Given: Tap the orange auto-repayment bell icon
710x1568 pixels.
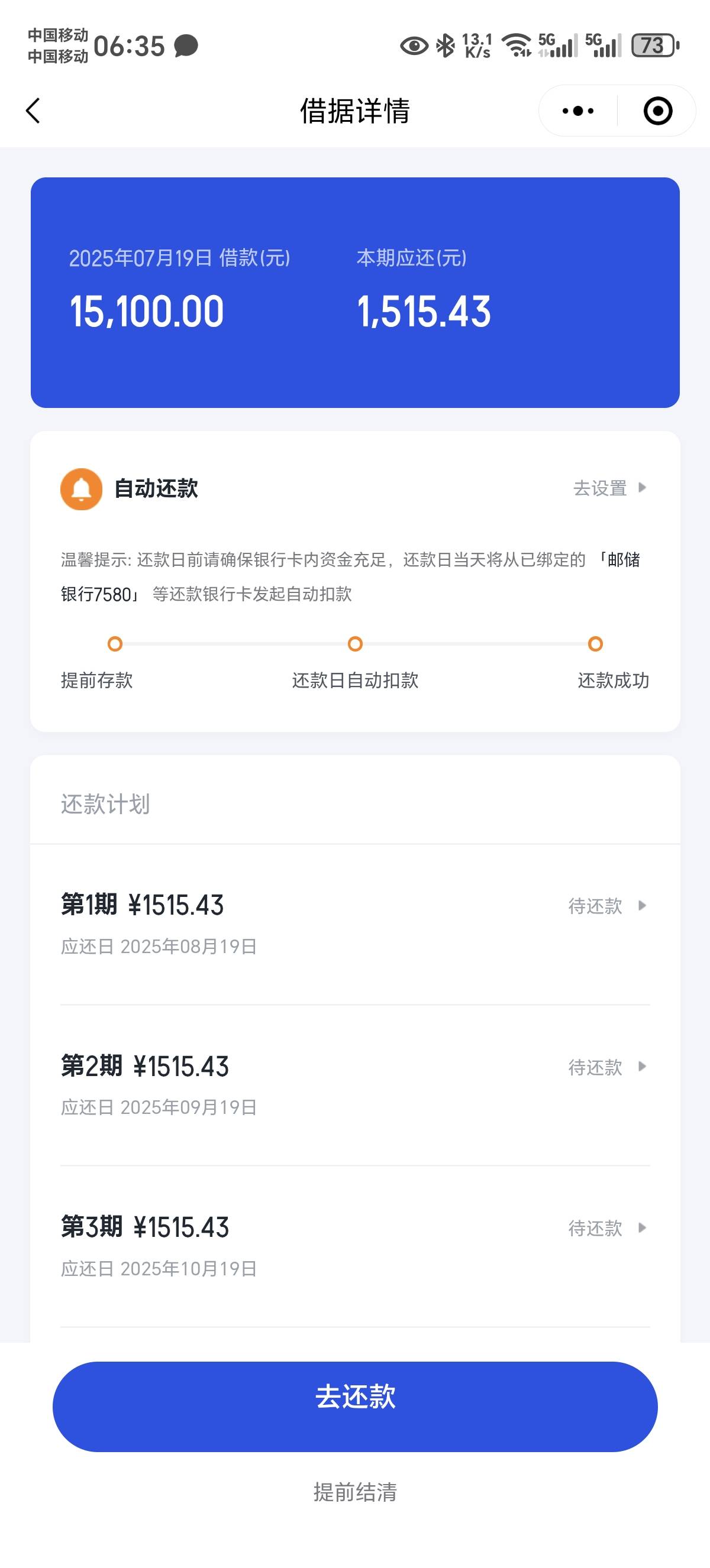Looking at the screenshot, I should (x=81, y=489).
